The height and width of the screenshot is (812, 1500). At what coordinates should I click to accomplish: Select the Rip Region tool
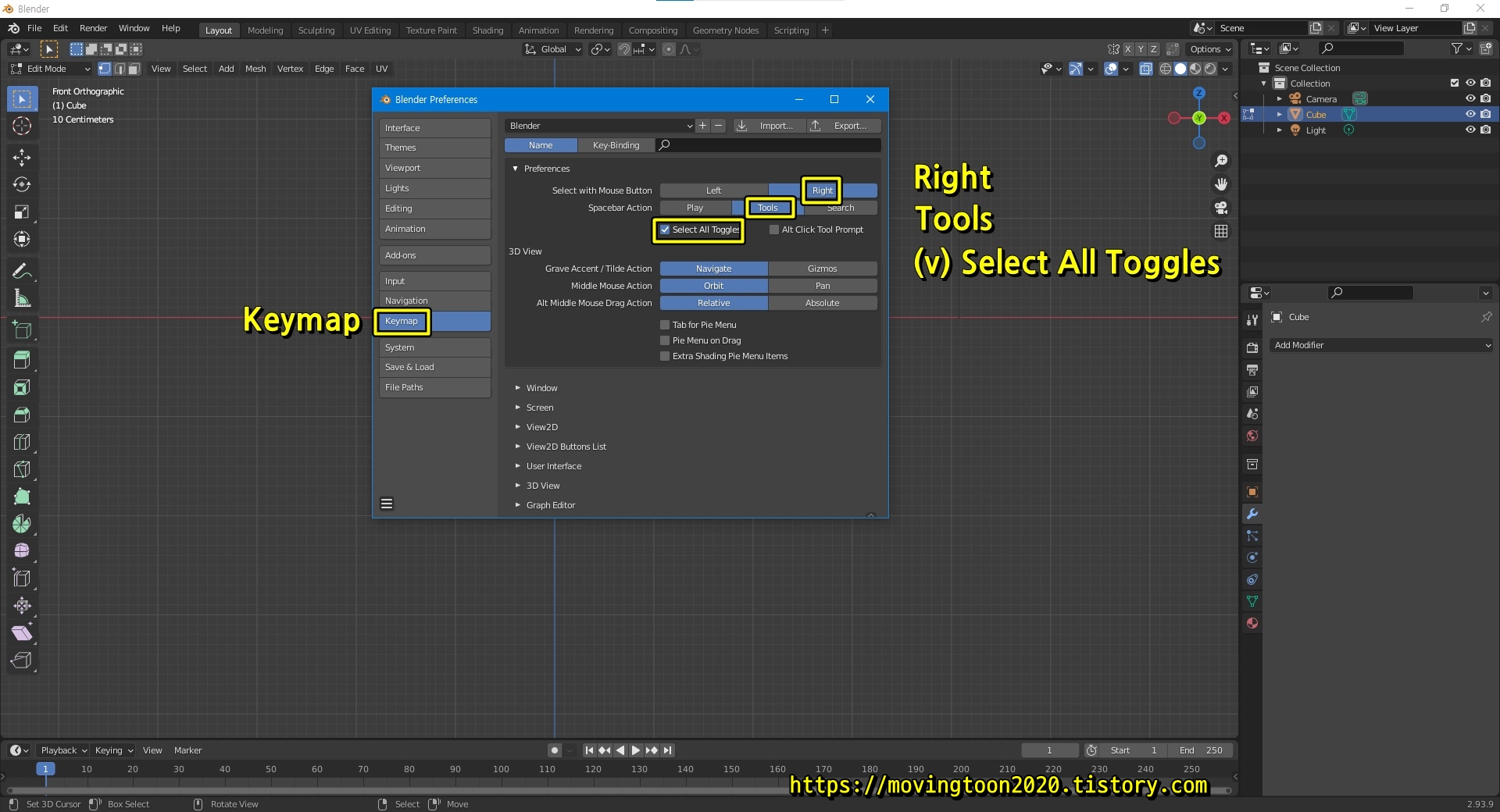(22, 661)
